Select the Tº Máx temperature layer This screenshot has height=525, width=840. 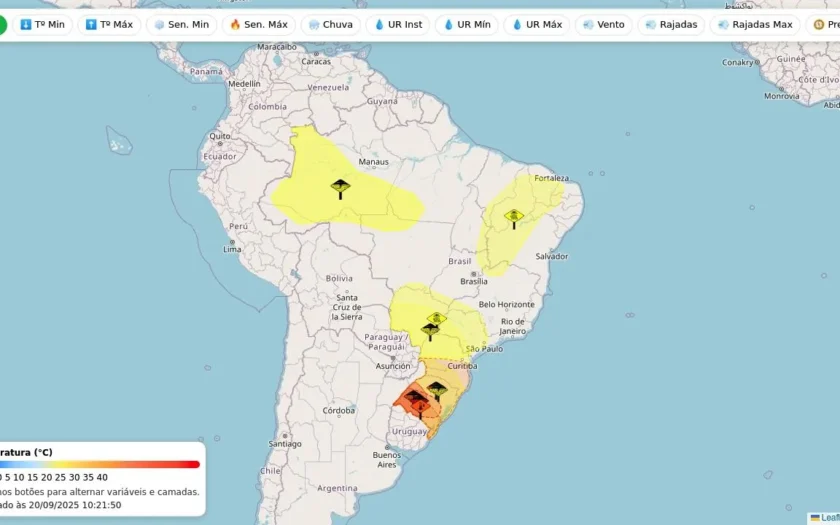point(109,25)
